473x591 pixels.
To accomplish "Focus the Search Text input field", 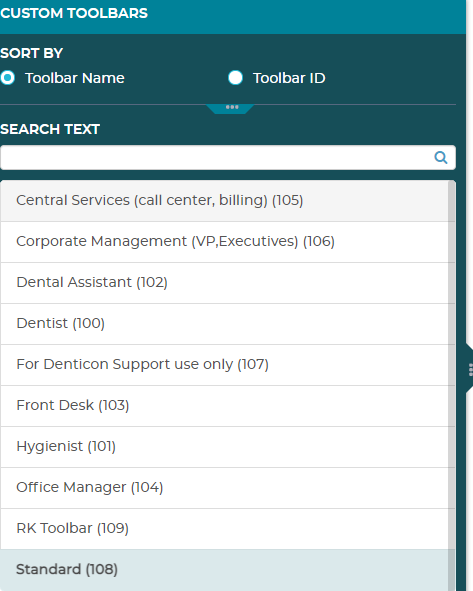I will [x=228, y=158].
